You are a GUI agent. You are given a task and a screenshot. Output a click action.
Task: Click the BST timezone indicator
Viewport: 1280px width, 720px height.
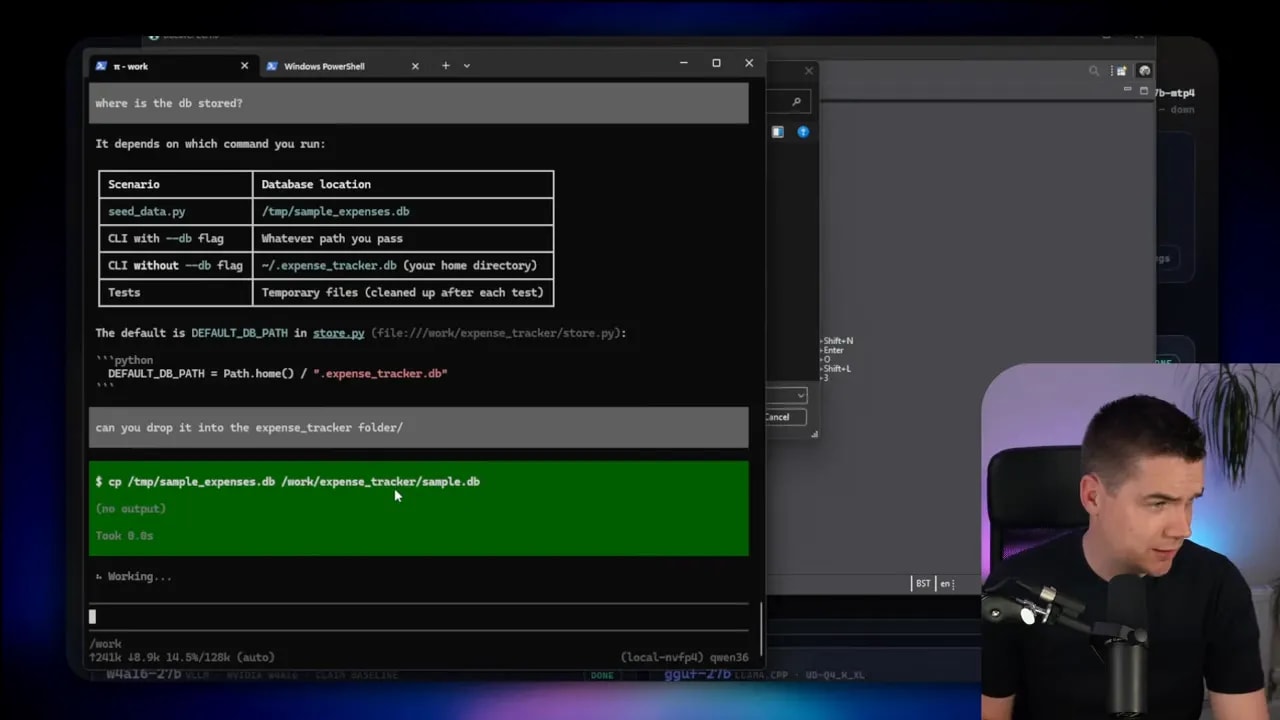923,583
